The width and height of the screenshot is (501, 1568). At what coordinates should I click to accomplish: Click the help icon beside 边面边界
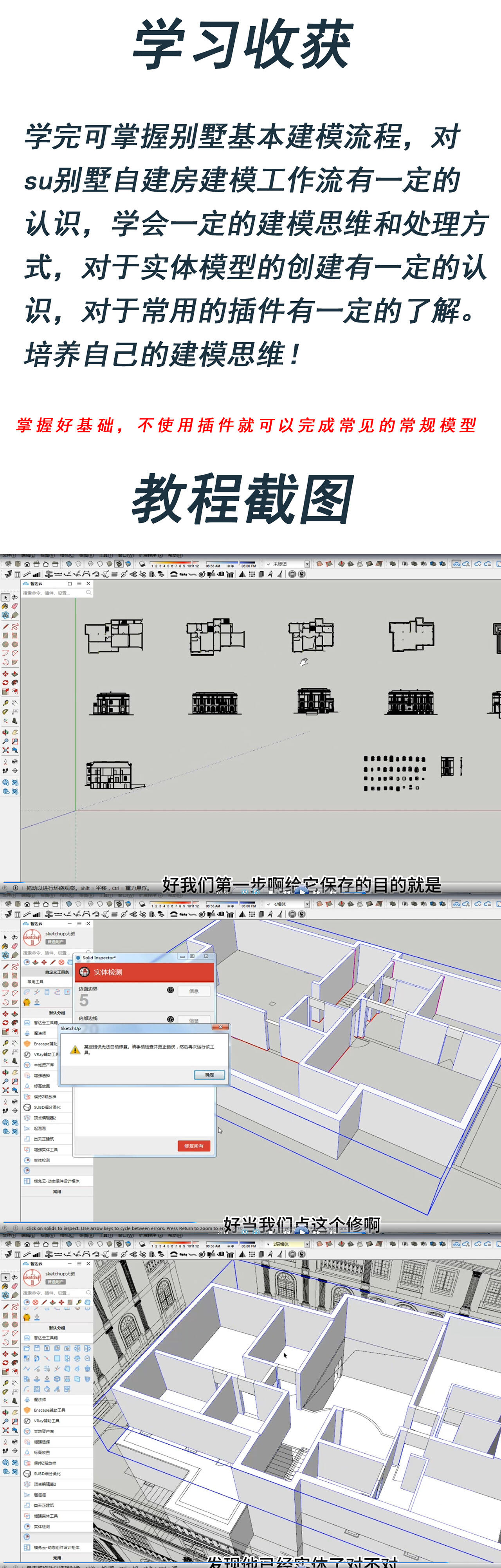(170, 990)
